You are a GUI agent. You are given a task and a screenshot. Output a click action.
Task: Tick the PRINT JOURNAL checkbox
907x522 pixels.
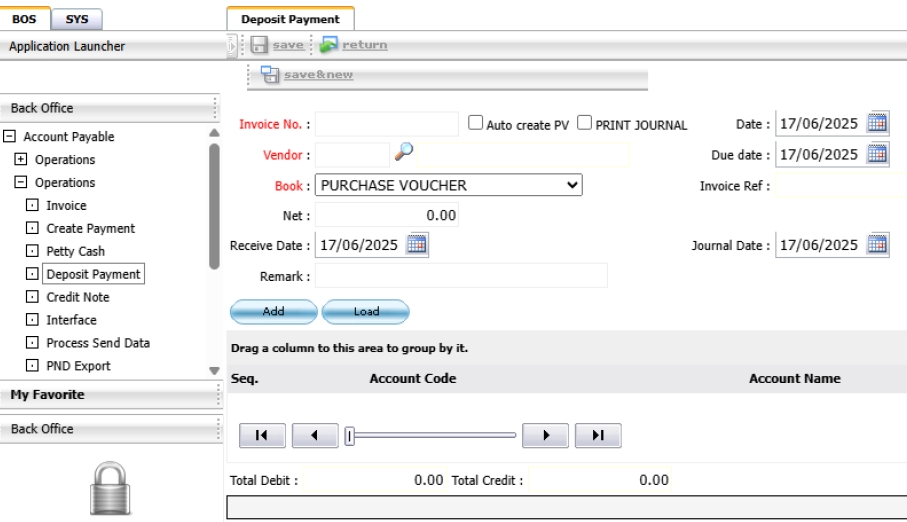[585, 124]
